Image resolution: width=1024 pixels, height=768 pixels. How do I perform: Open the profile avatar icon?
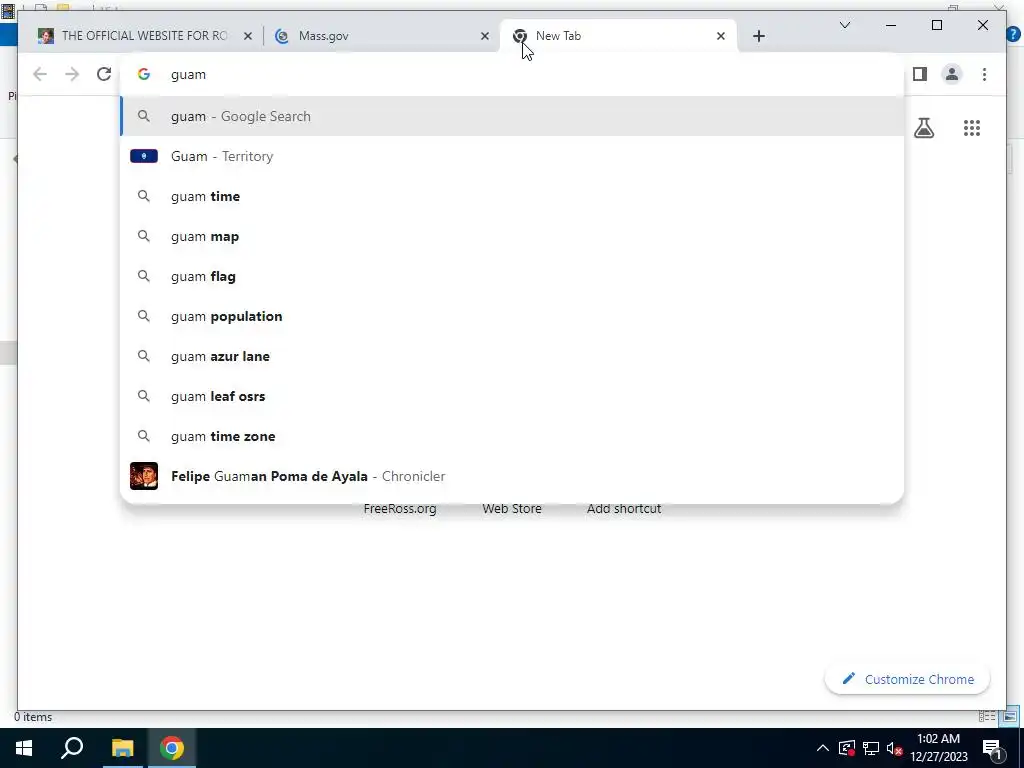(x=952, y=74)
